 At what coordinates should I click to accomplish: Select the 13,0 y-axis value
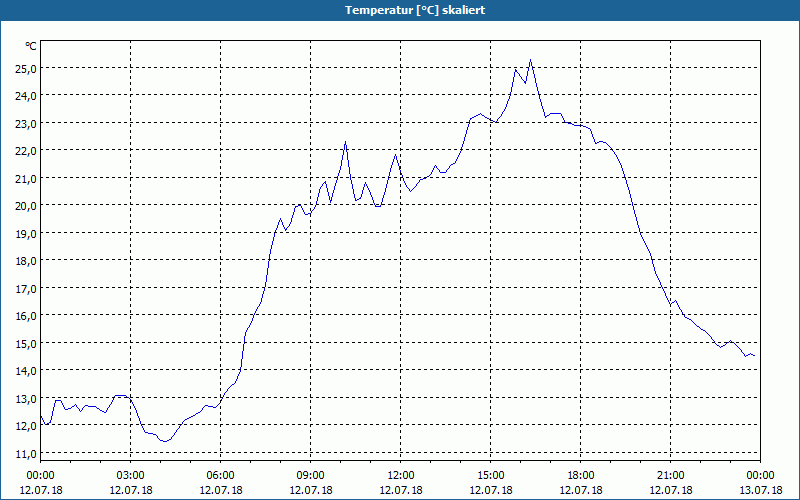click(x=26, y=398)
